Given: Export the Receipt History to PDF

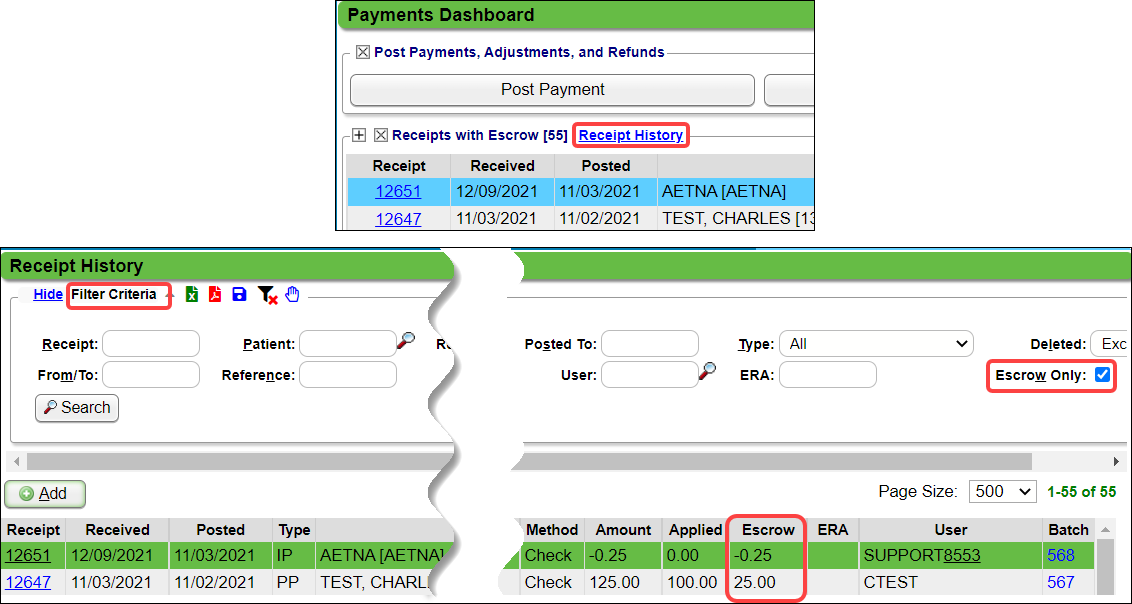Looking at the screenshot, I should pyautogui.click(x=215, y=294).
